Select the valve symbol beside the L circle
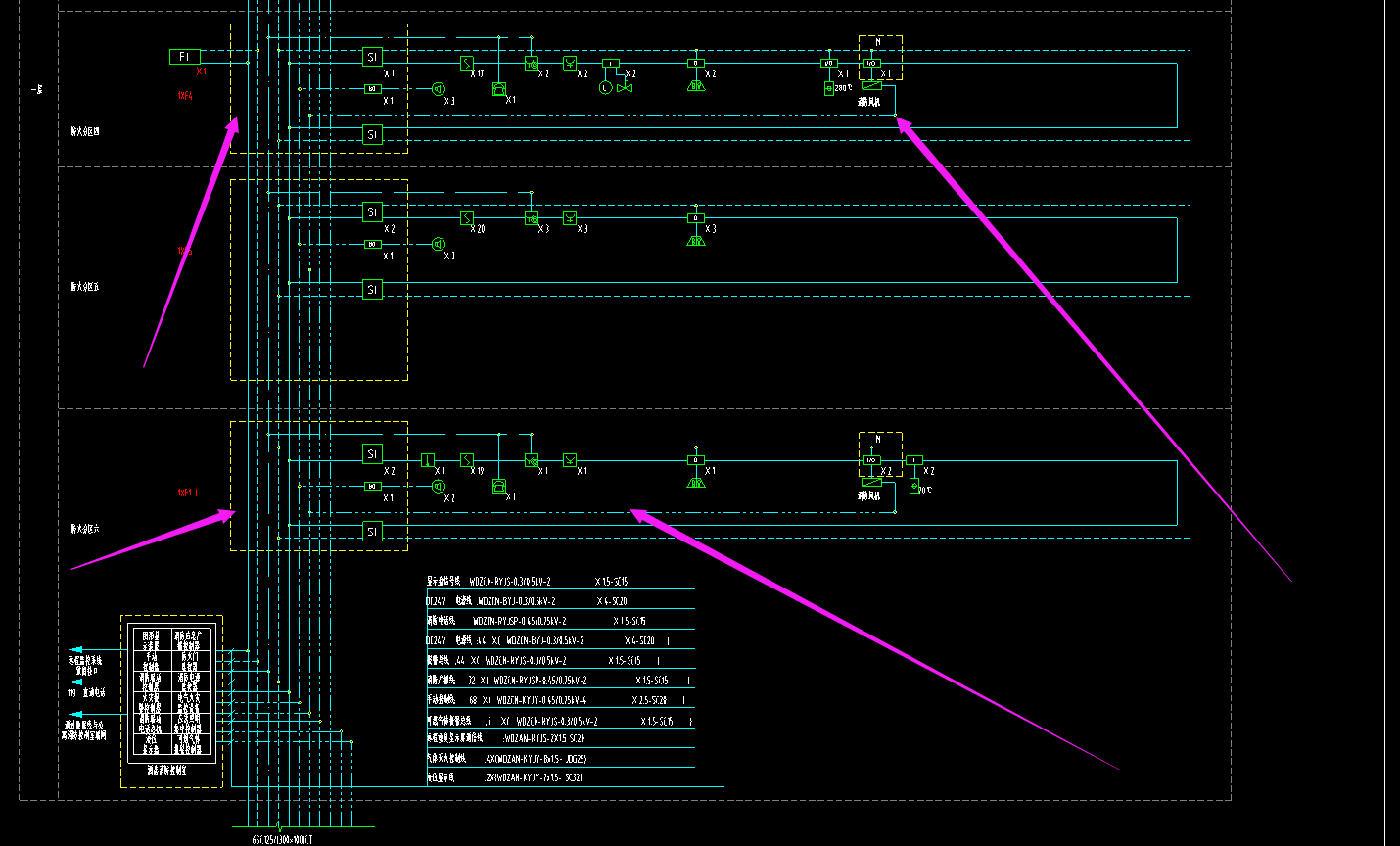The image size is (1400, 846). 626,88
